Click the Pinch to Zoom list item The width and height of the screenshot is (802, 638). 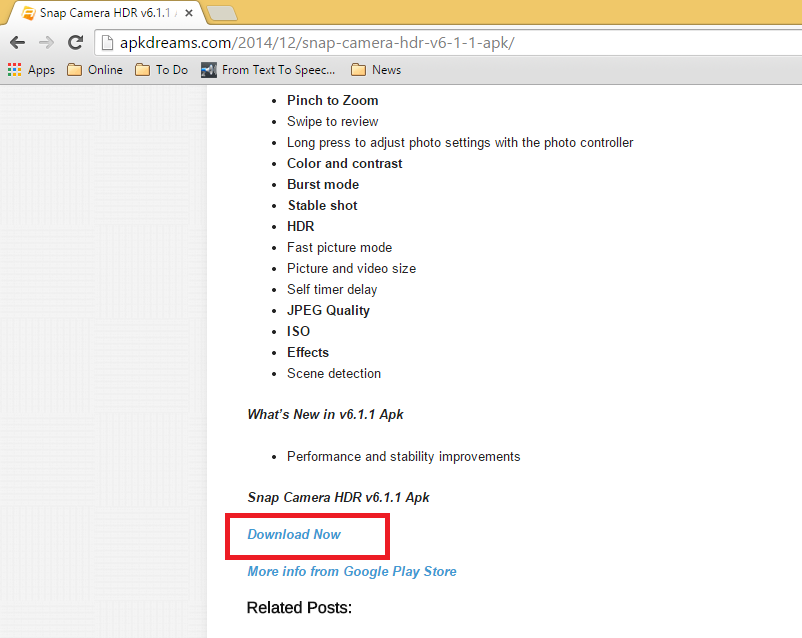(x=332, y=101)
